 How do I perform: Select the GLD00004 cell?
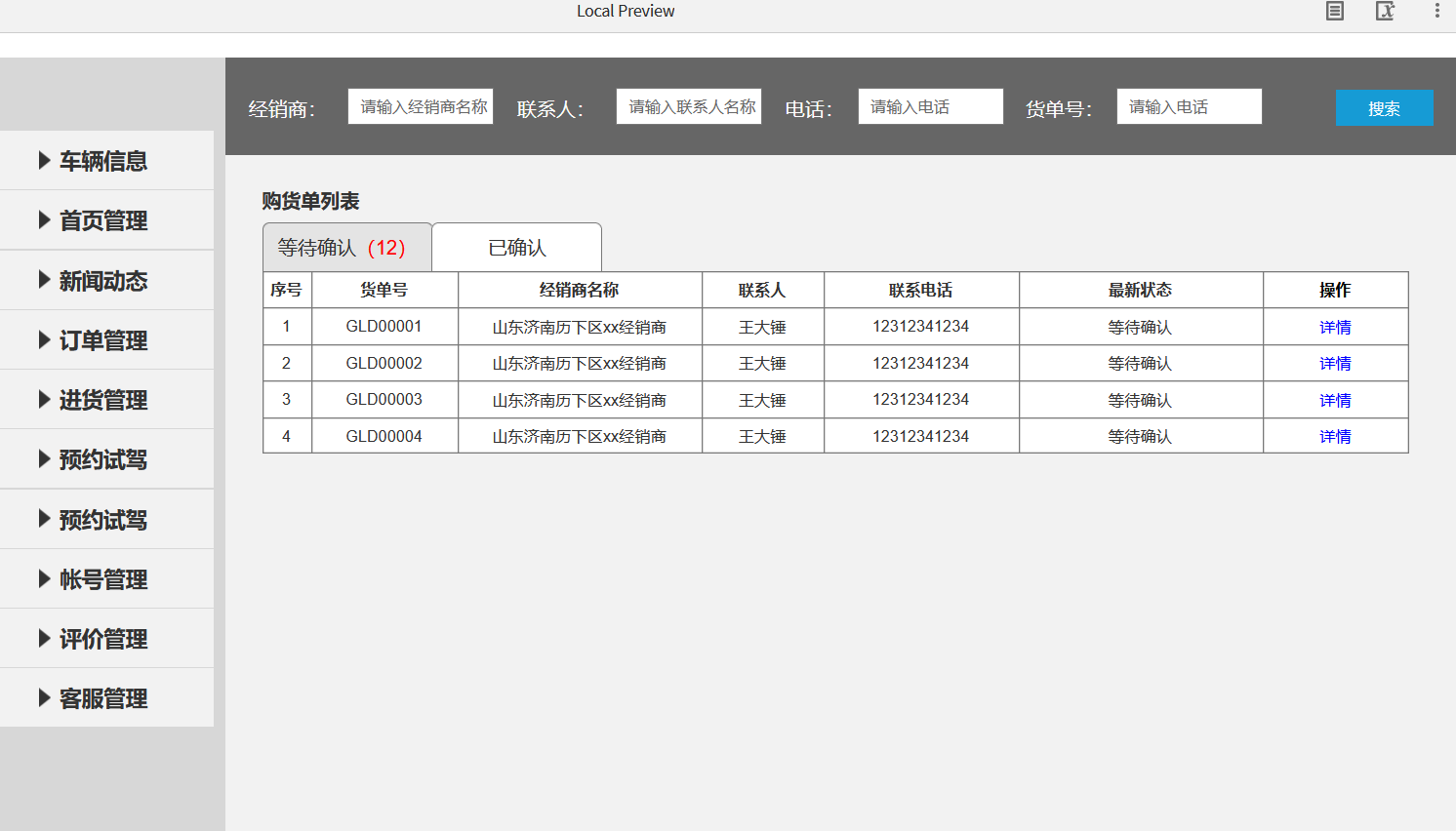[x=384, y=436]
